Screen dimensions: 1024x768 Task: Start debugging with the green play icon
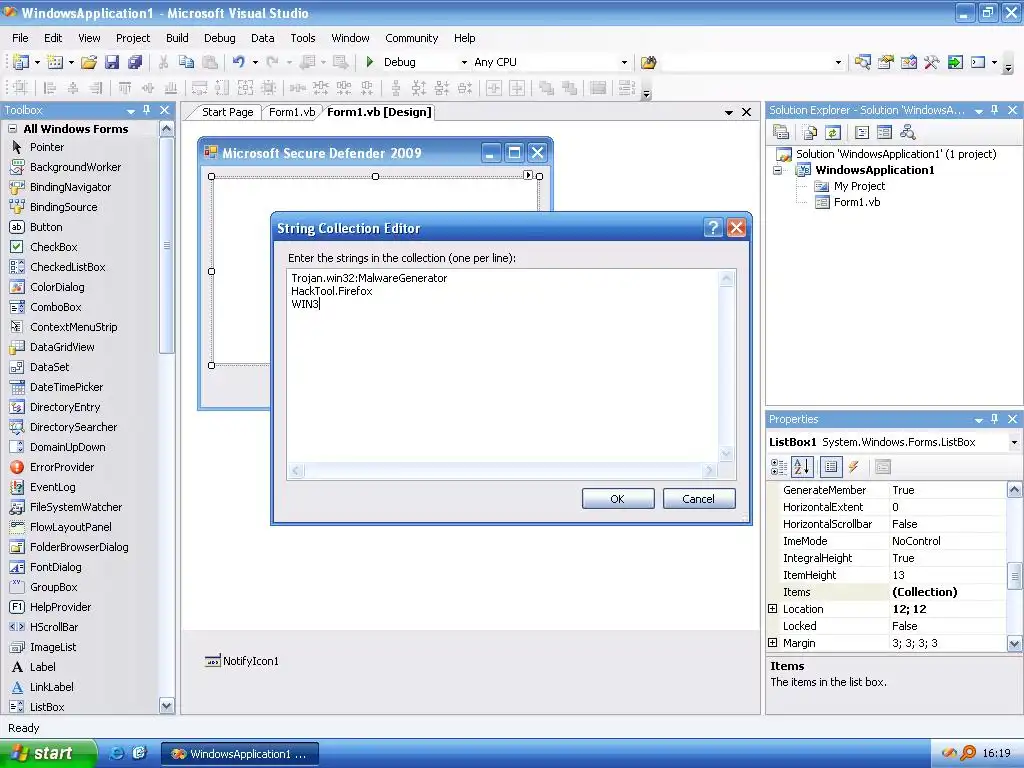(370, 62)
